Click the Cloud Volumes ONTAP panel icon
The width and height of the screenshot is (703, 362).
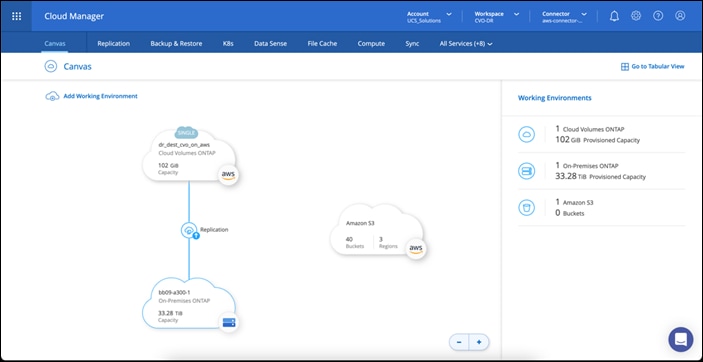click(x=526, y=135)
